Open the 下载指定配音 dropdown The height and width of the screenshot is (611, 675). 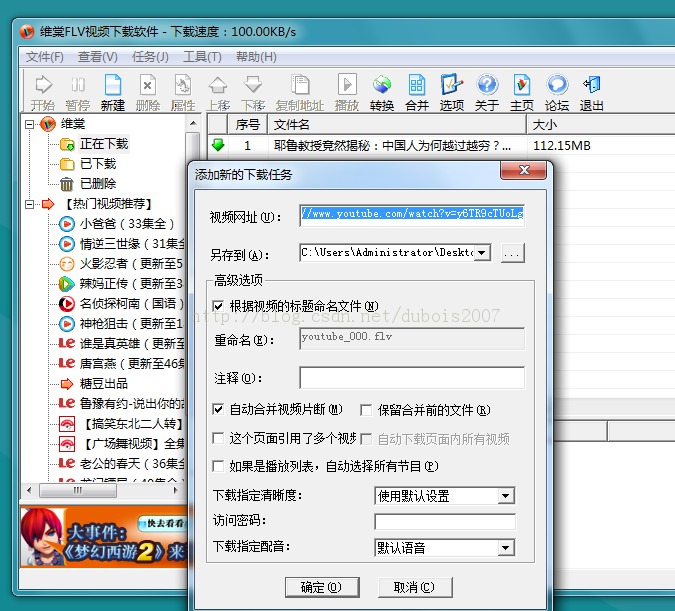pyautogui.click(x=506, y=548)
